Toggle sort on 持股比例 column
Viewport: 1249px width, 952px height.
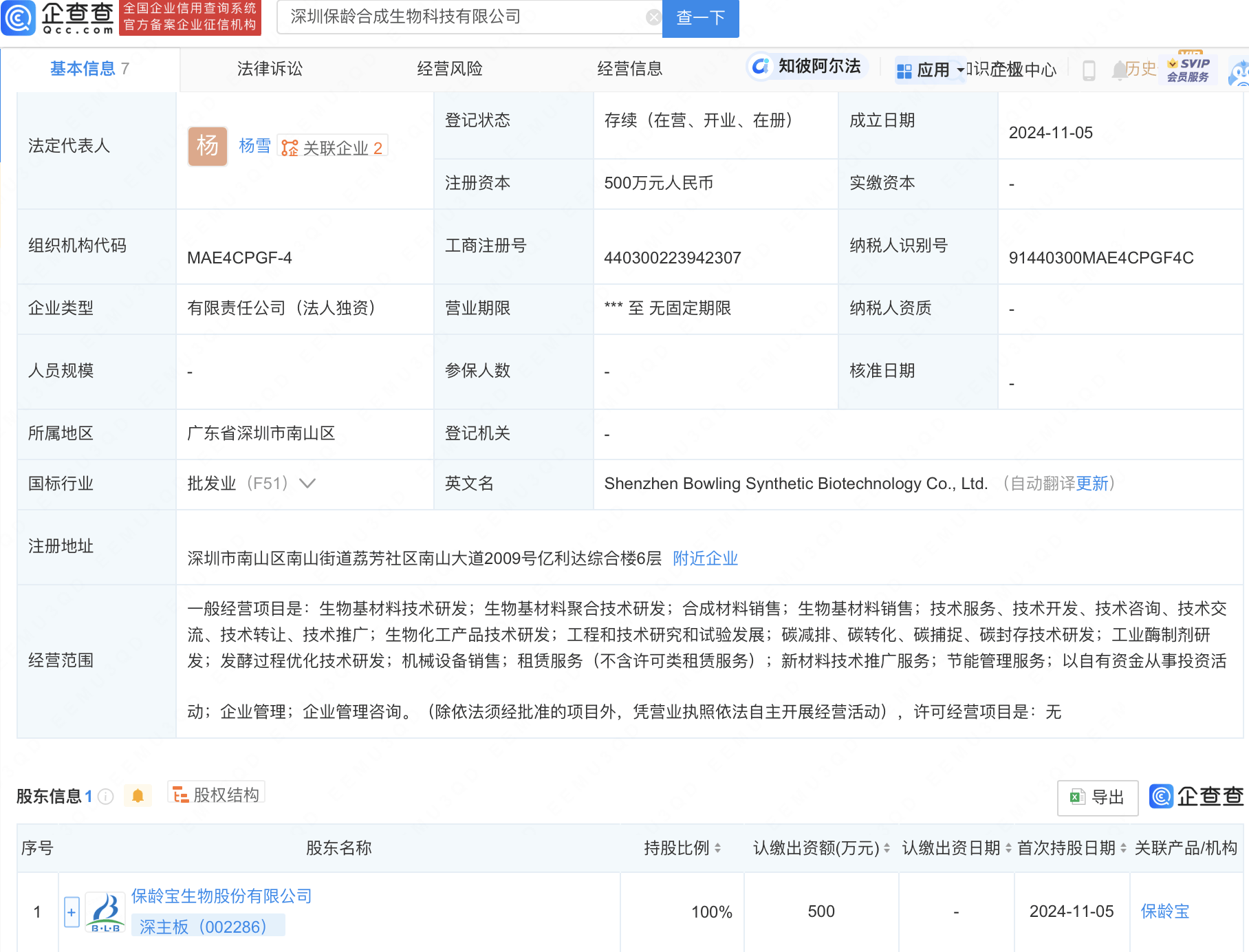click(719, 848)
